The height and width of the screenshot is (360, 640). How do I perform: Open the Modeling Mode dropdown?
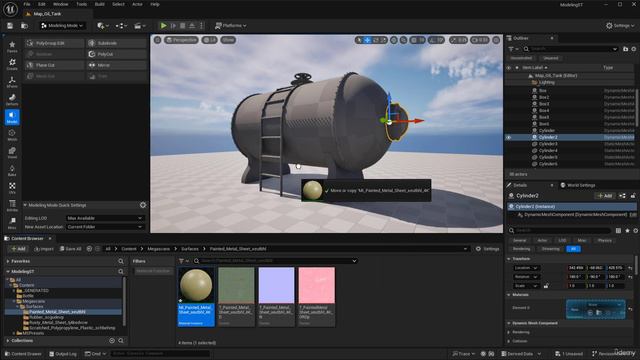(62, 26)
